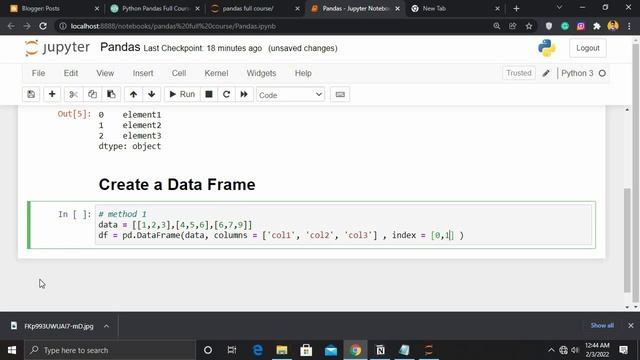
Task: Open the Cell menu
Action: pyautogui.click(x=179, y=73)
